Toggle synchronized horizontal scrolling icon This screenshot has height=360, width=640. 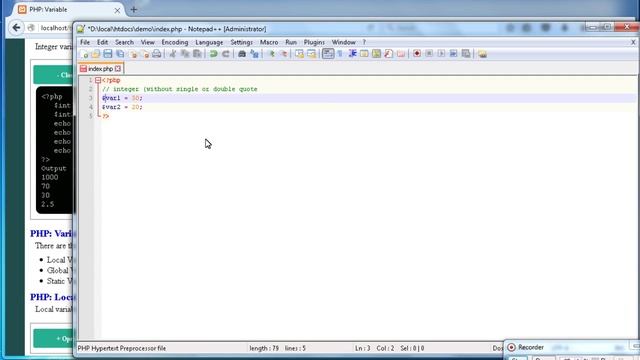pos(311,54)
